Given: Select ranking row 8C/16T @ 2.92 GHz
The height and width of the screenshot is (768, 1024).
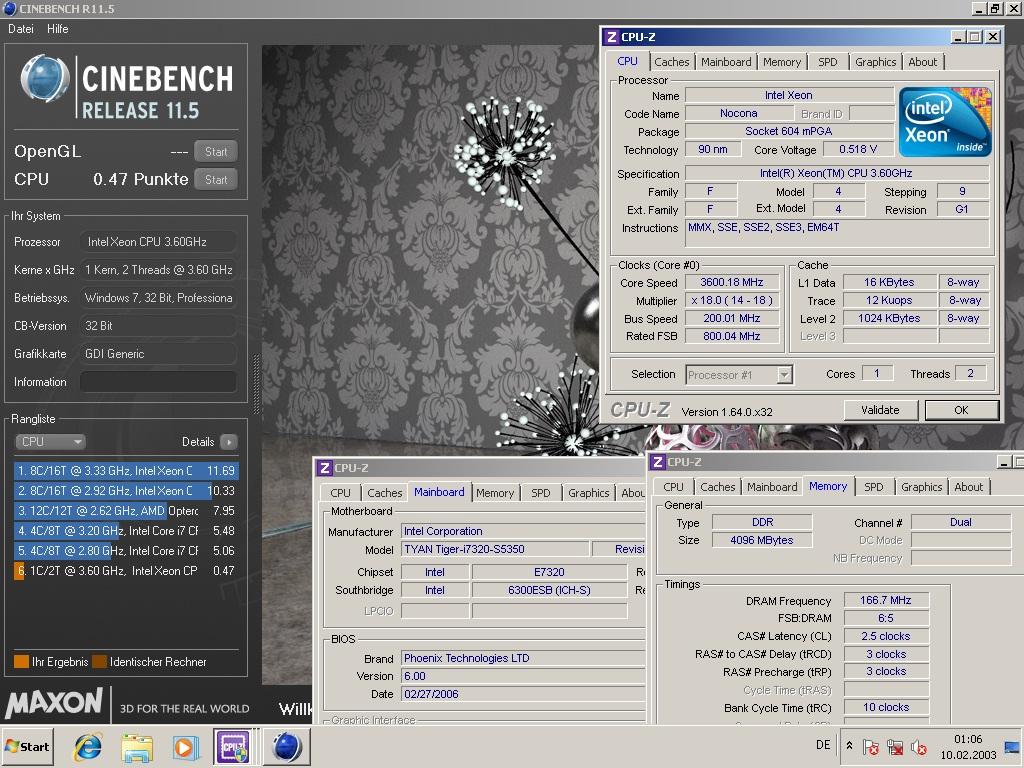Looking at the screenshot, I should tap(126, 490).
